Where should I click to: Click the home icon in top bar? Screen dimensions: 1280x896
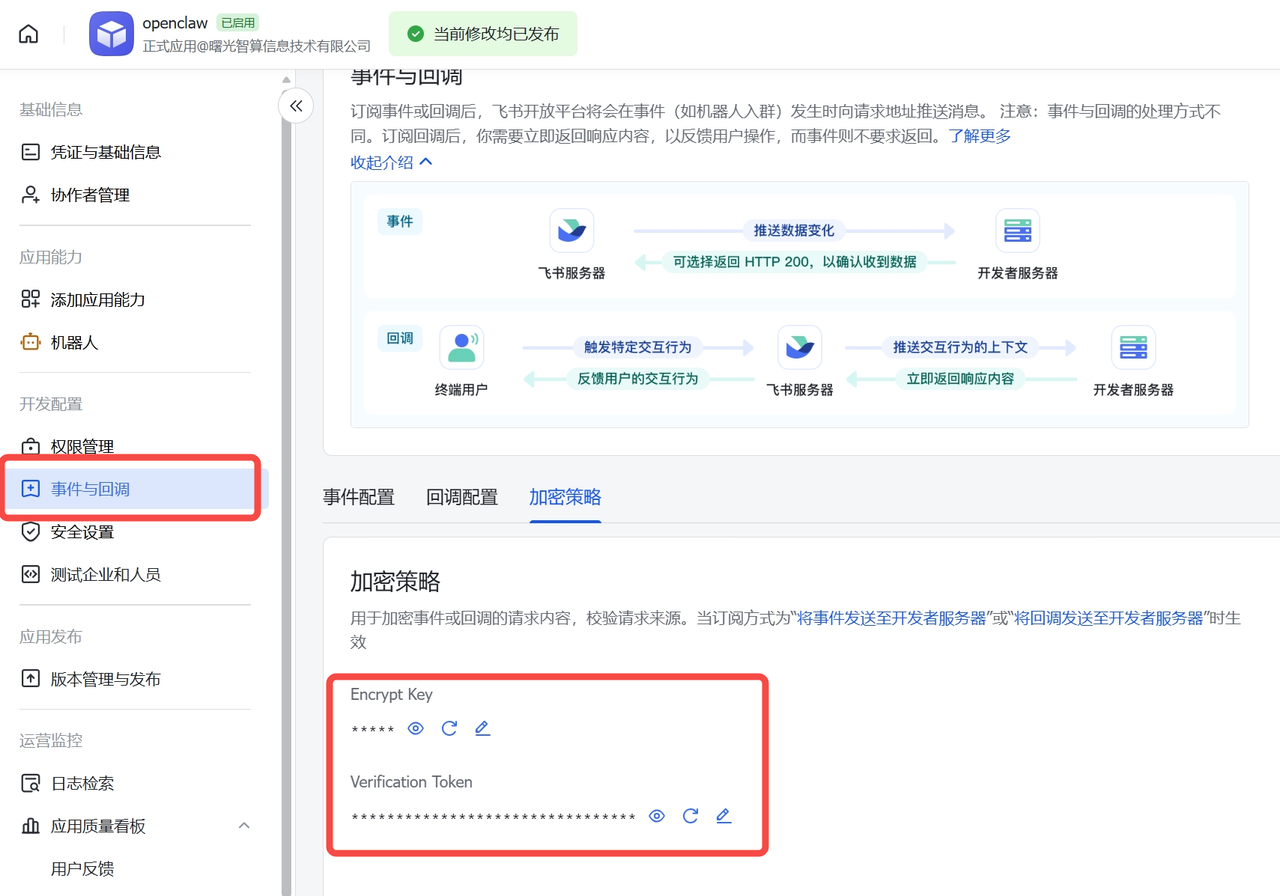pyautogui.click(x=29, y=34)
